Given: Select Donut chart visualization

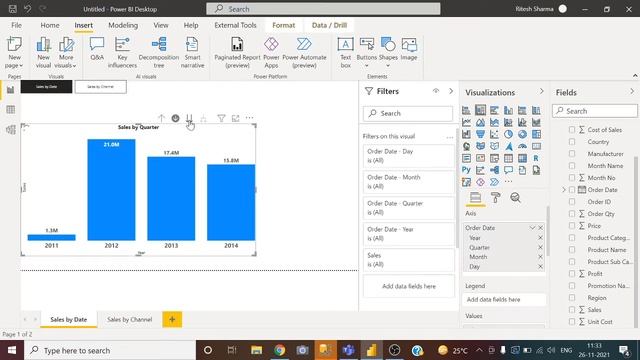Looking at the screenshot, I should (x=522, y=134).
